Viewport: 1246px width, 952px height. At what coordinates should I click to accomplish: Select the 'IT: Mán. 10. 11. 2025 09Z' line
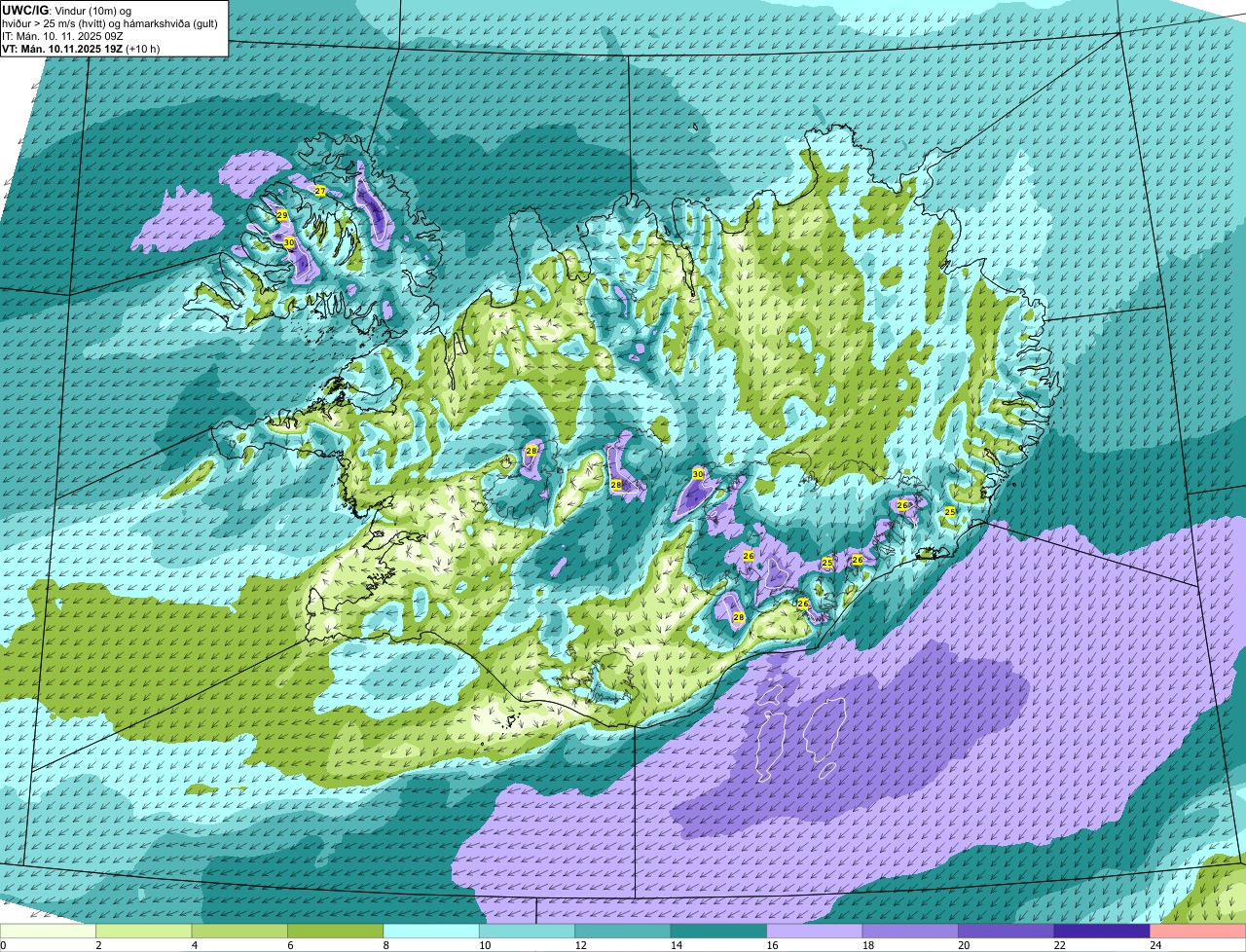pos(62,37)
